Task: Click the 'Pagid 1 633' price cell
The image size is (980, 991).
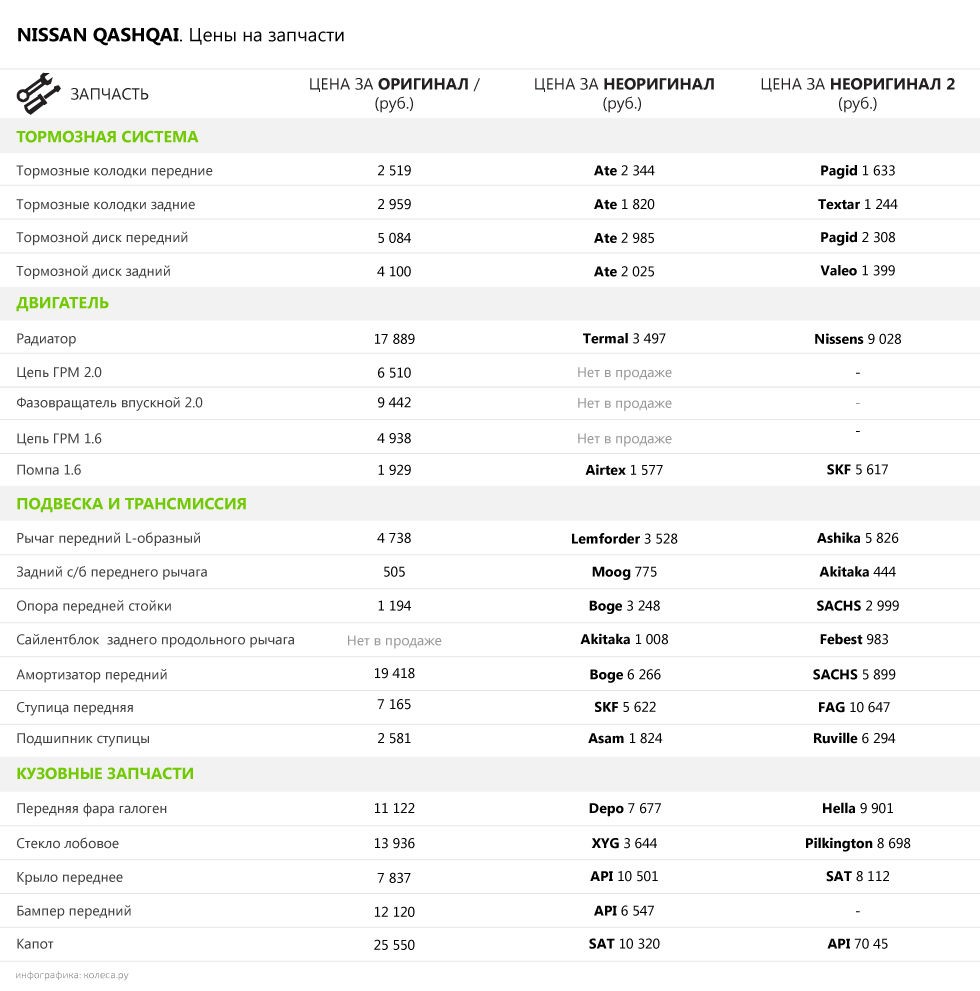Action: click(857, 171)
